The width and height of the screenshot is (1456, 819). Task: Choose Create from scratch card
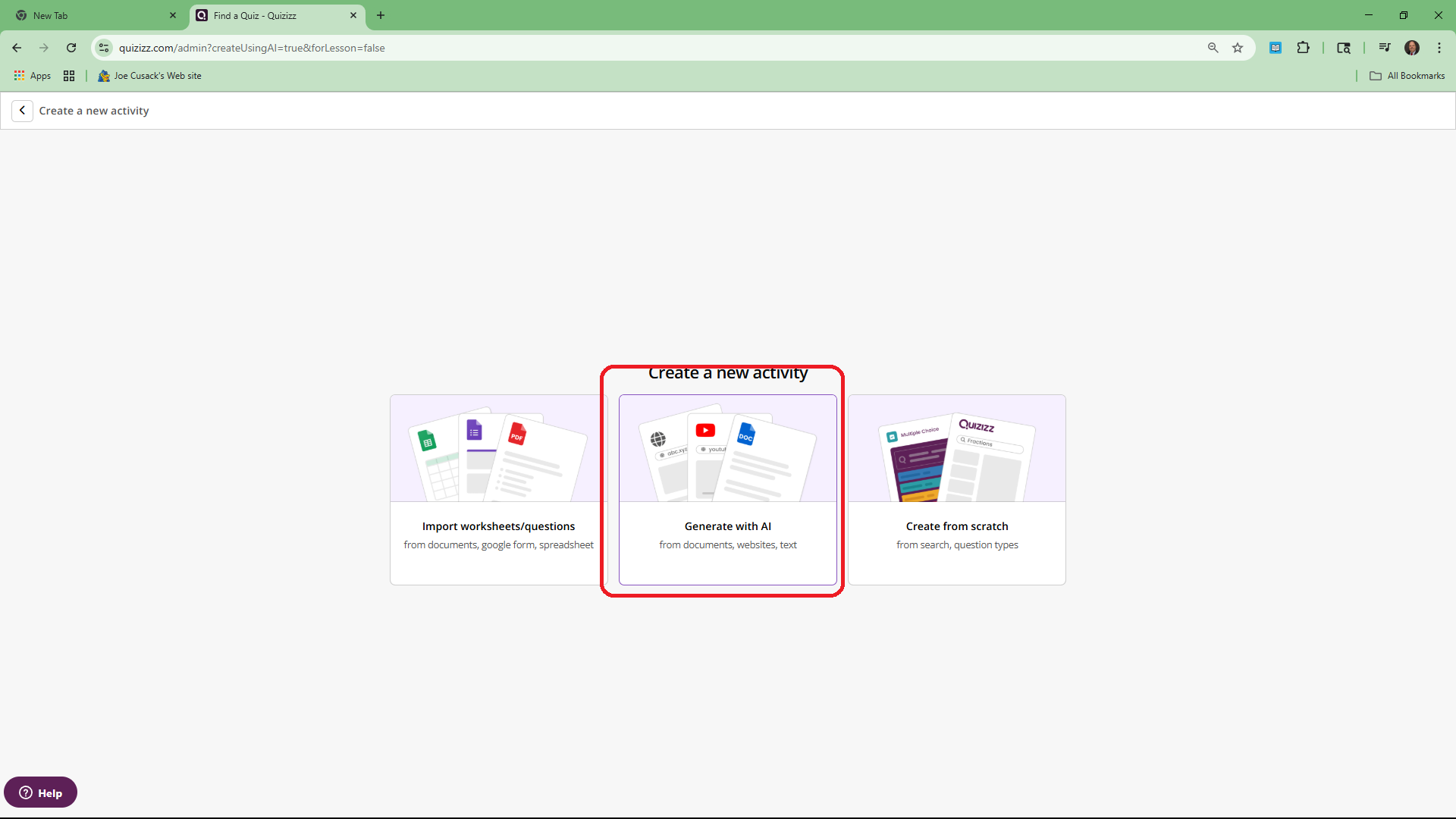click(956, 489)
